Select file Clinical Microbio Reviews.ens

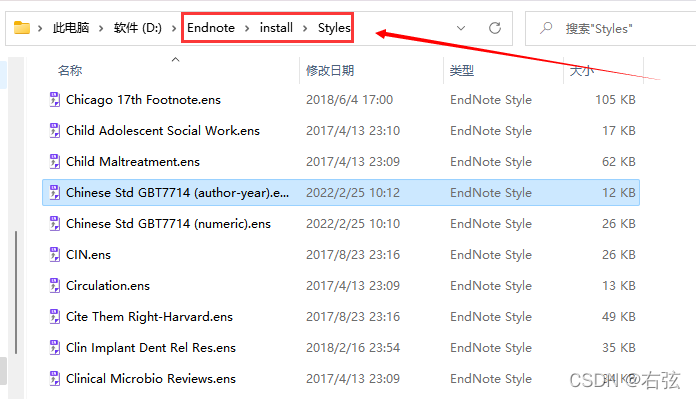(x=151, y=379)
